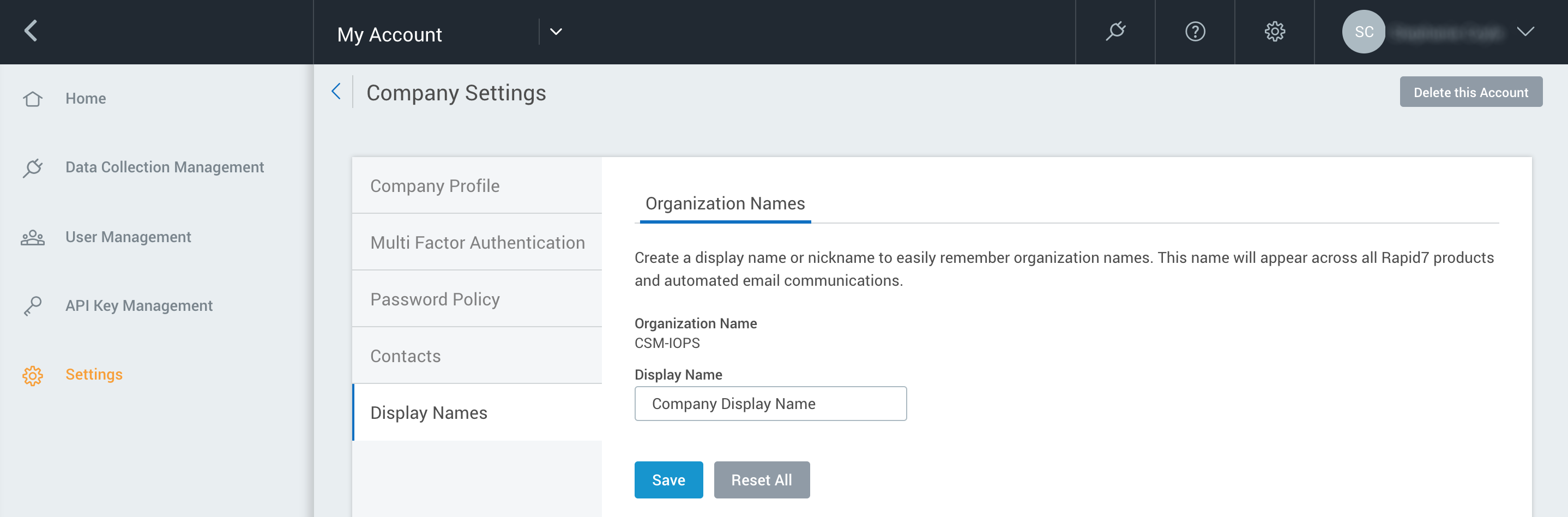Click the Home house icon in the sidebar
The width and height of the screenshot is (1568, 517).
click(33, 99)
